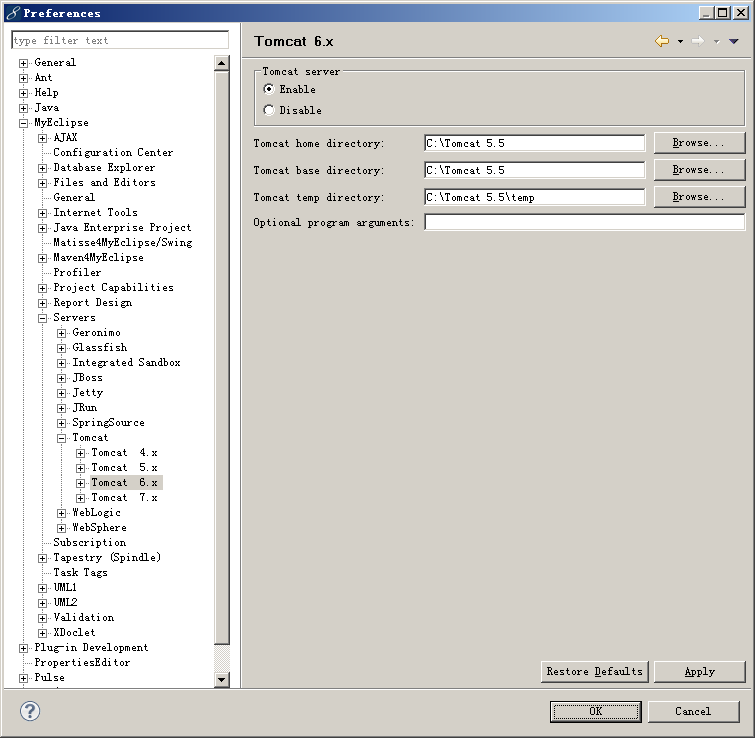Screen dimensions: 755x738
Task: Select Tomcat 5.x tree item
Action: coord(124,467)
